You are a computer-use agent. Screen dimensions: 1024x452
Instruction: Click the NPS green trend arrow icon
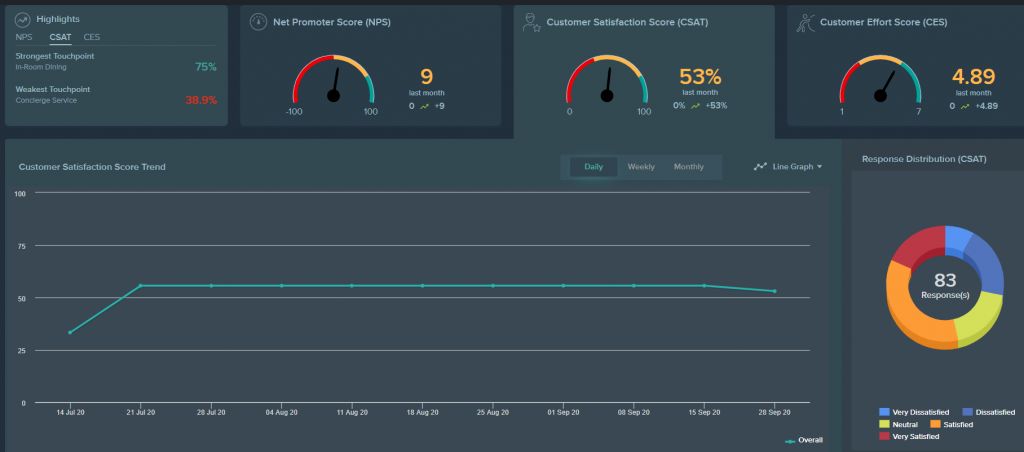(x=425, y=105)
